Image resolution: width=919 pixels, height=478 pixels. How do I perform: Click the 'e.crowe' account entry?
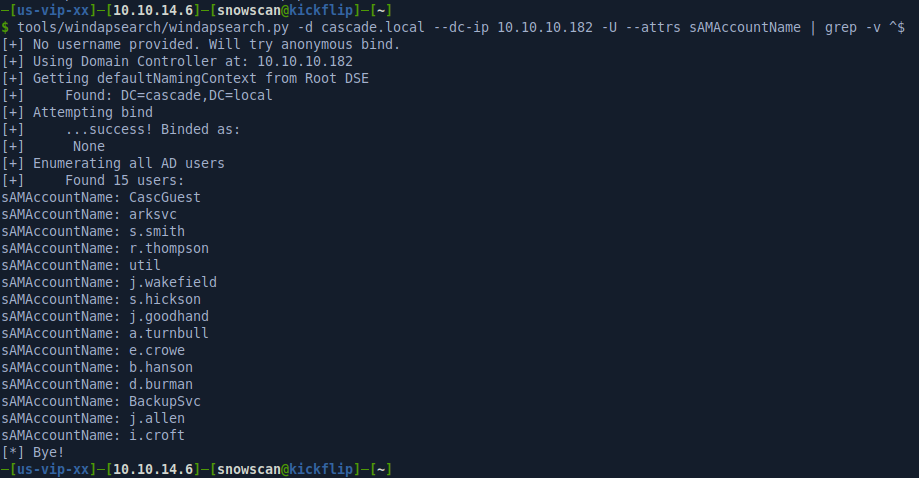pyautogui.click(x=157, y=350)
